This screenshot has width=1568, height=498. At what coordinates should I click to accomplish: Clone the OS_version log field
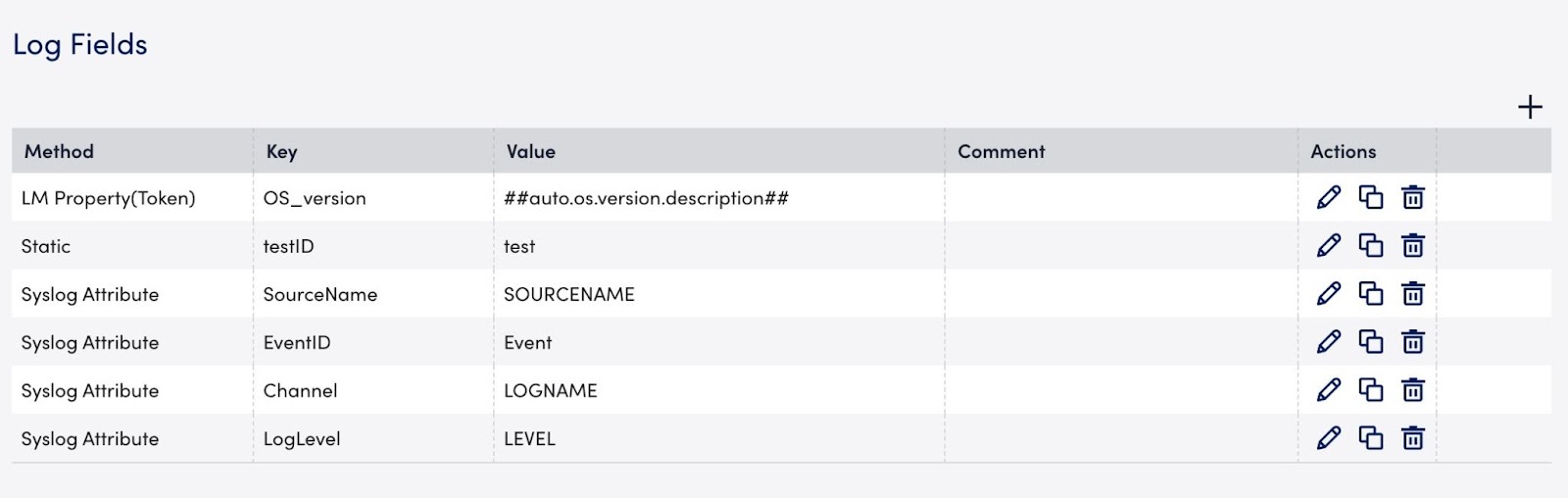click(1371, 197)
